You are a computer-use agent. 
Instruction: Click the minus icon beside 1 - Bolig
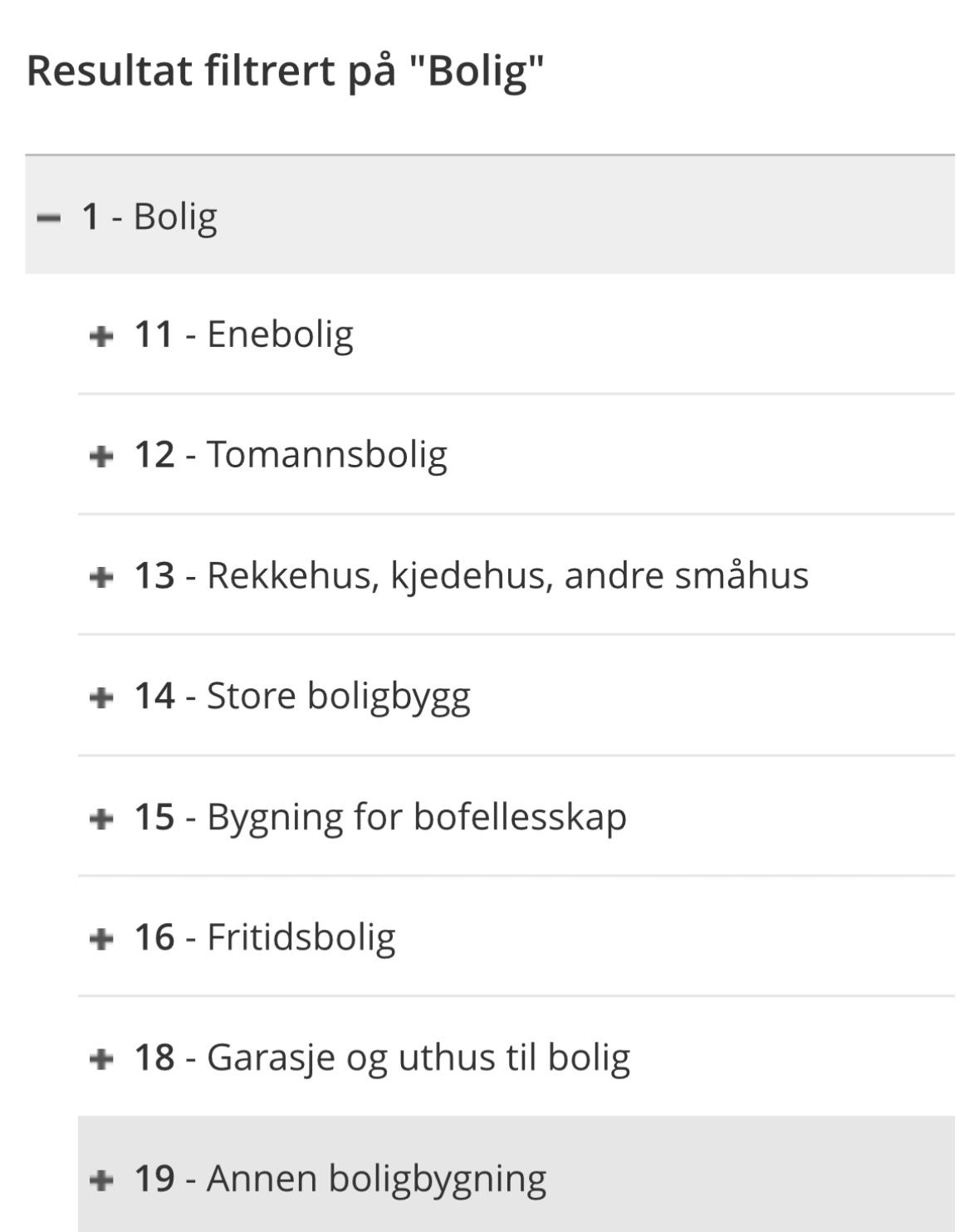point(50,218)
